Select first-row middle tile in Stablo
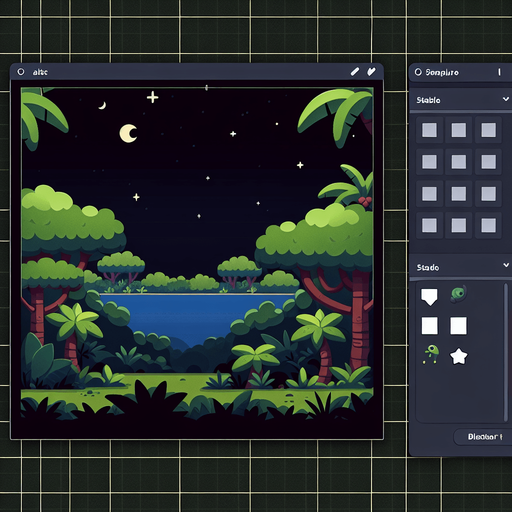The height and width of the screenshot is (512, 512). pyautogui.click(x=459, y=130)
